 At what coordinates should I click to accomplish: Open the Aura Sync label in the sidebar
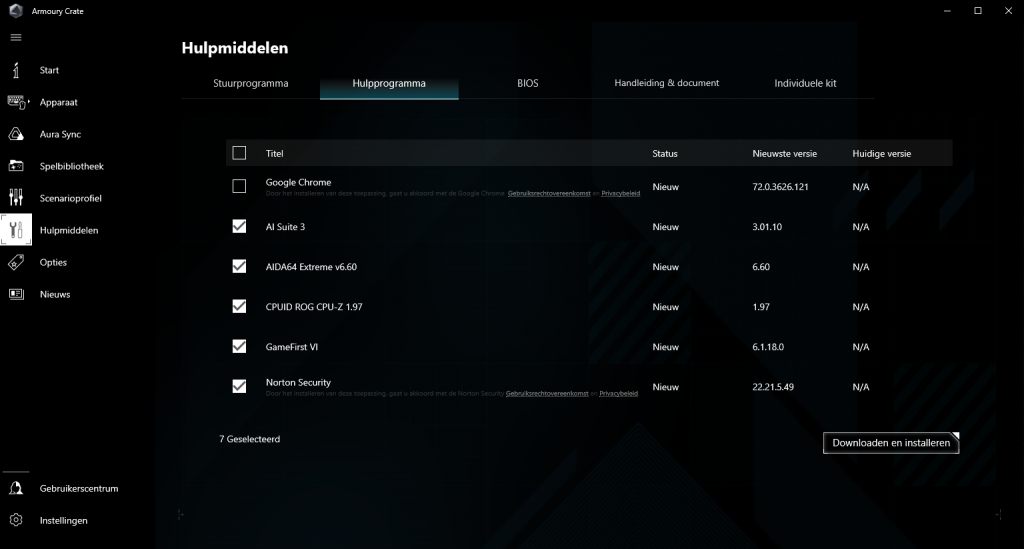pyautogui.click(x=60, y=134)
